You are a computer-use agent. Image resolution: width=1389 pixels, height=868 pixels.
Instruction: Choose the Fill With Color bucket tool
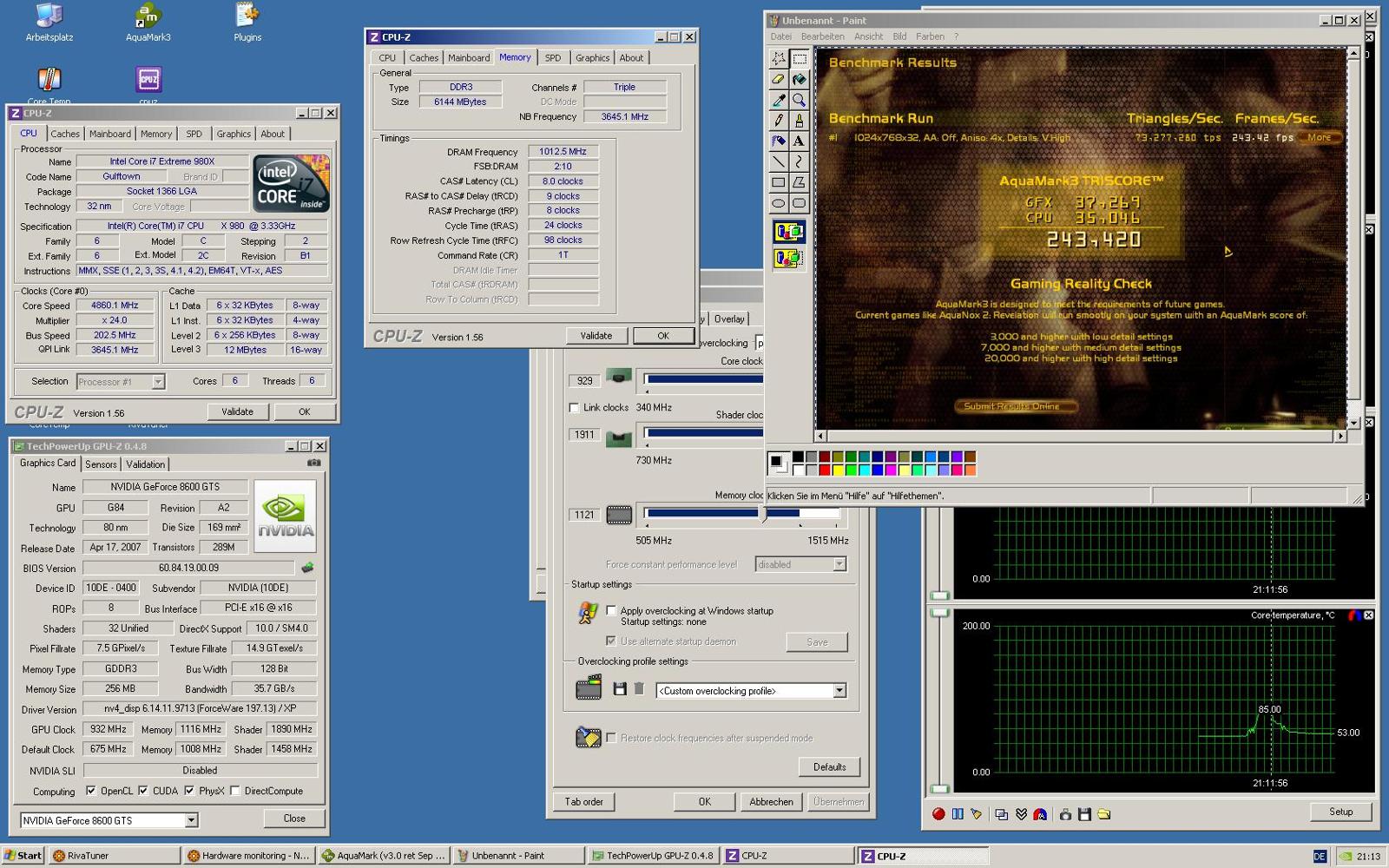pos(800,79)
